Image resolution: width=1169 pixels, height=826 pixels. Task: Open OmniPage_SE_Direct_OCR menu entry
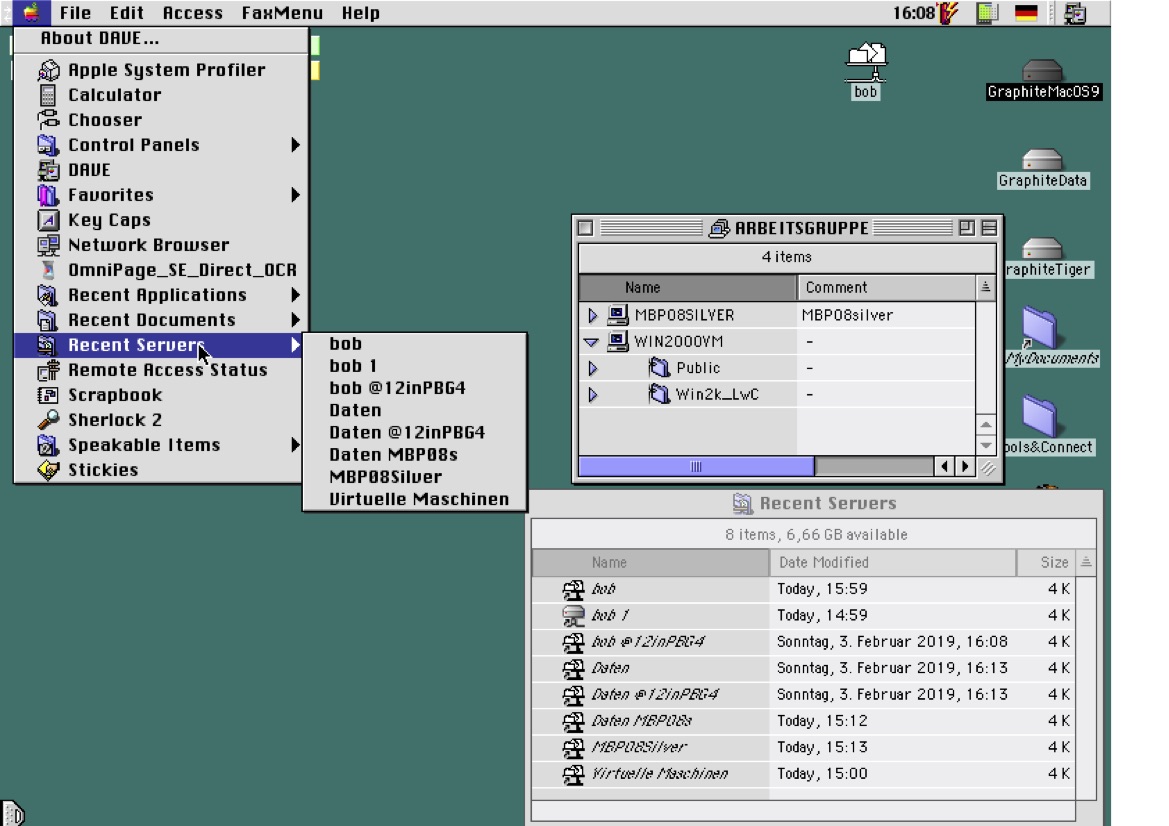(x=160, y=270)
